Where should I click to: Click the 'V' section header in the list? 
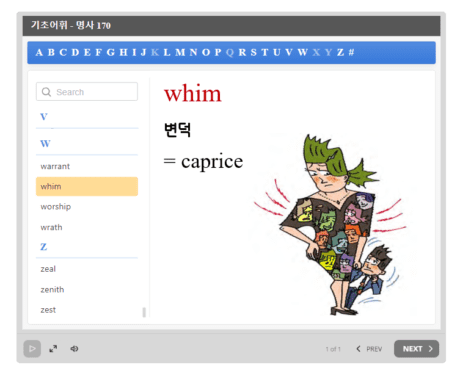tap(44, 117)
